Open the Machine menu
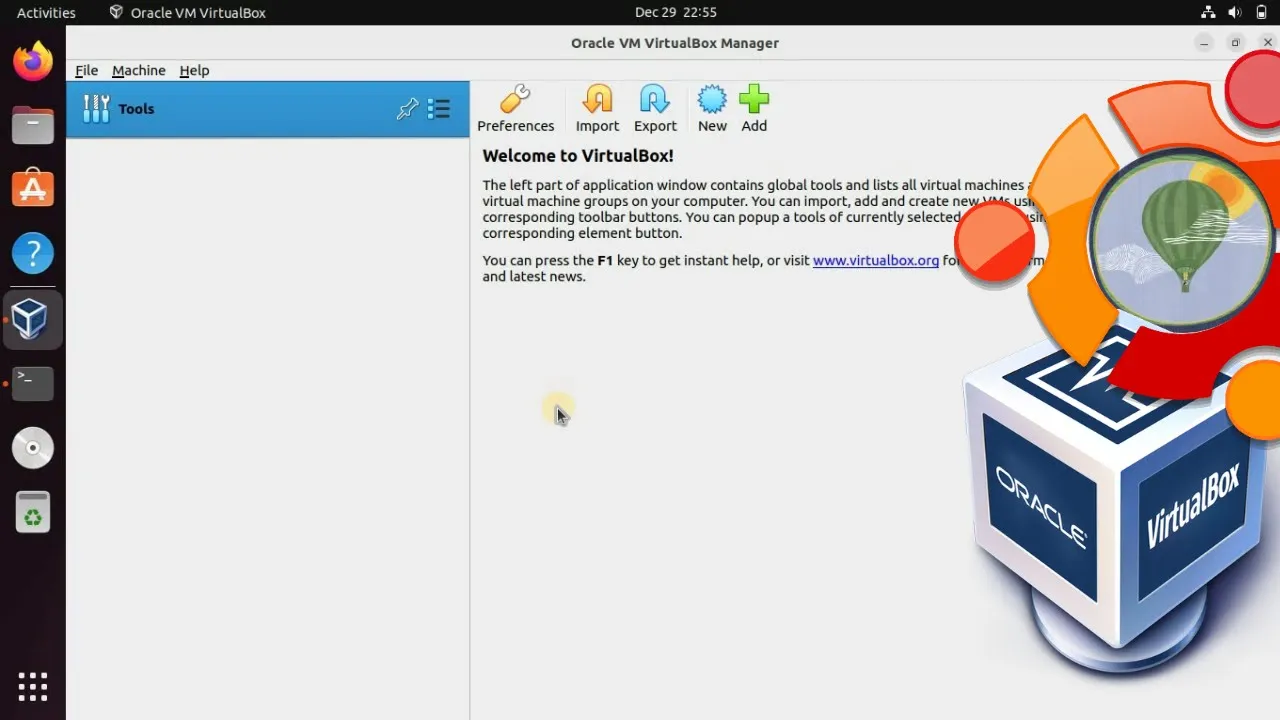Image resolution: width=1280 pixels, height=720 pixels. tap(139, 70)
